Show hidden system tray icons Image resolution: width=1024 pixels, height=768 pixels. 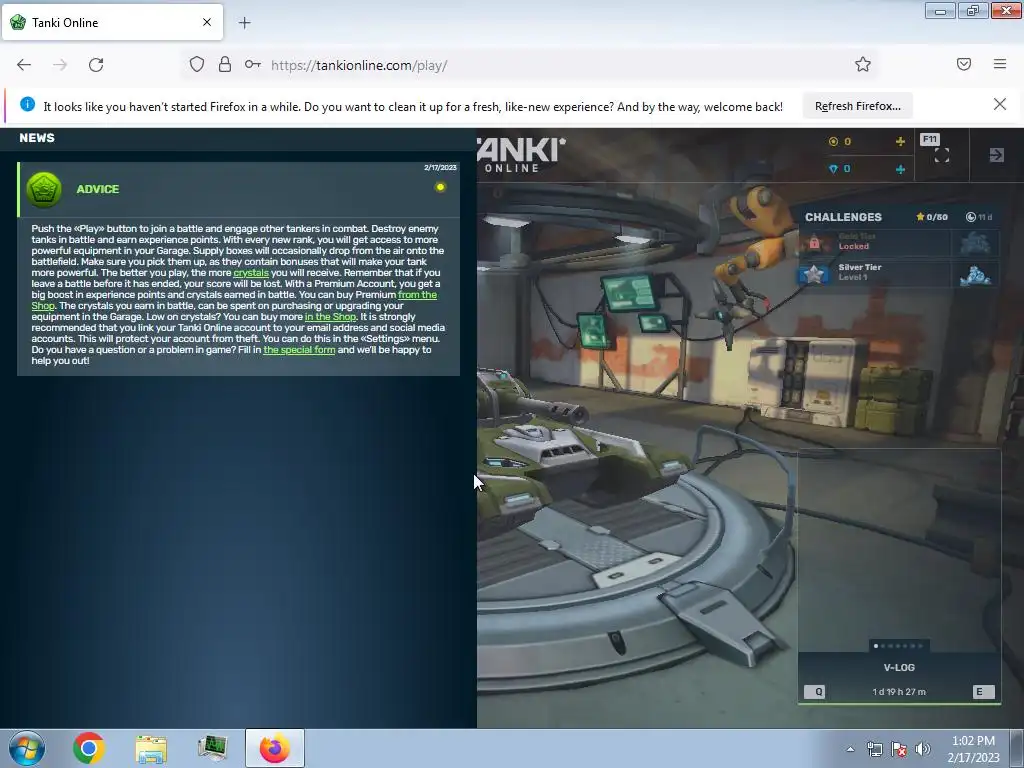850,749
